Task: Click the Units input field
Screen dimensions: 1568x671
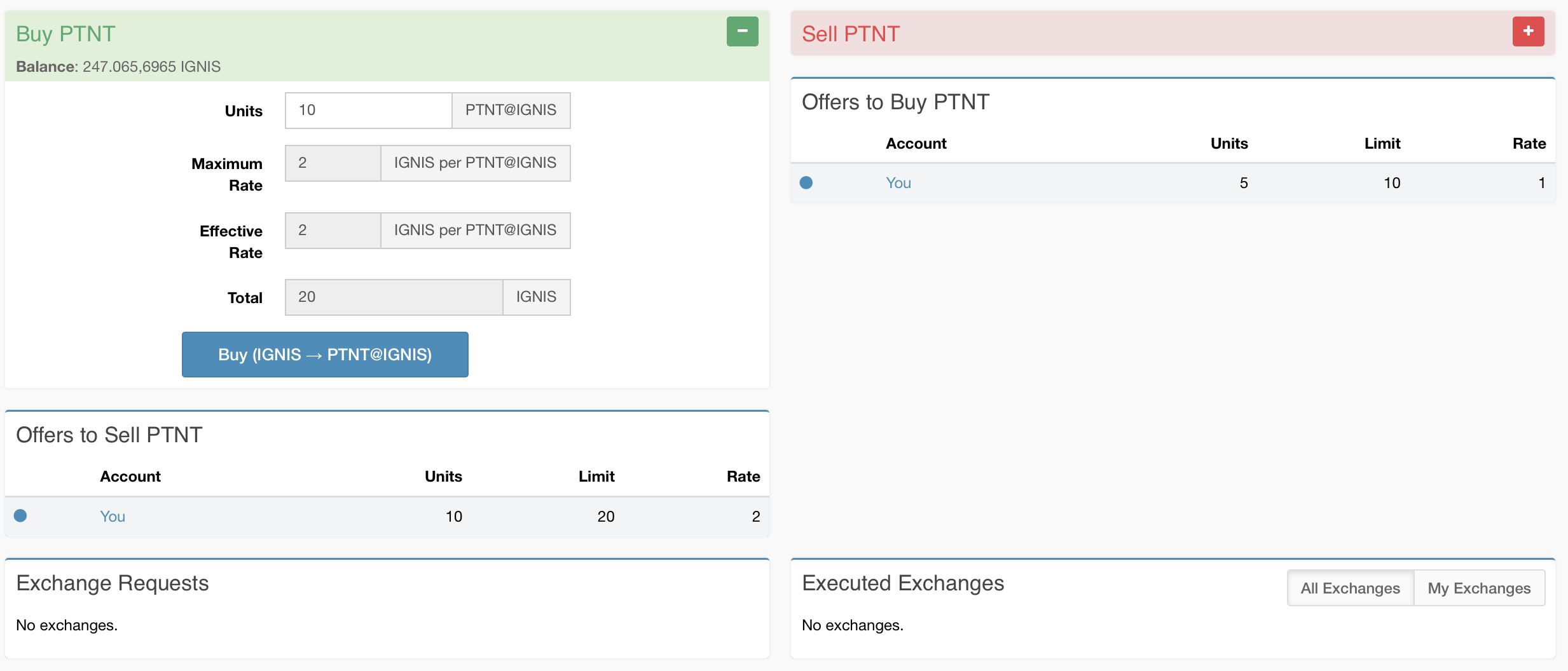Action: click(x=368, y=111)
